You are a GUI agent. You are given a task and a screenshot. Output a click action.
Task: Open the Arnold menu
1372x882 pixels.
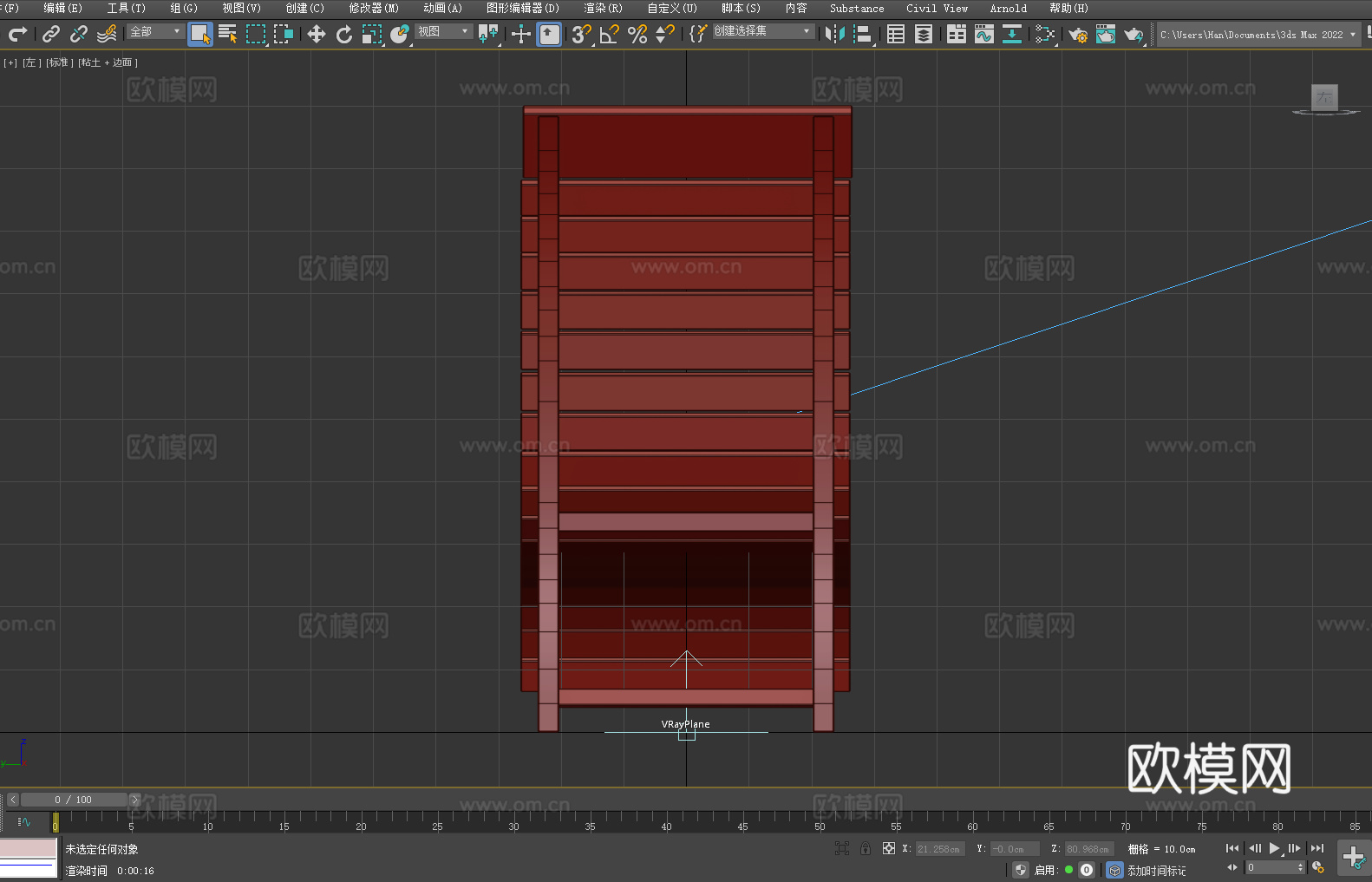(1008, 8)
